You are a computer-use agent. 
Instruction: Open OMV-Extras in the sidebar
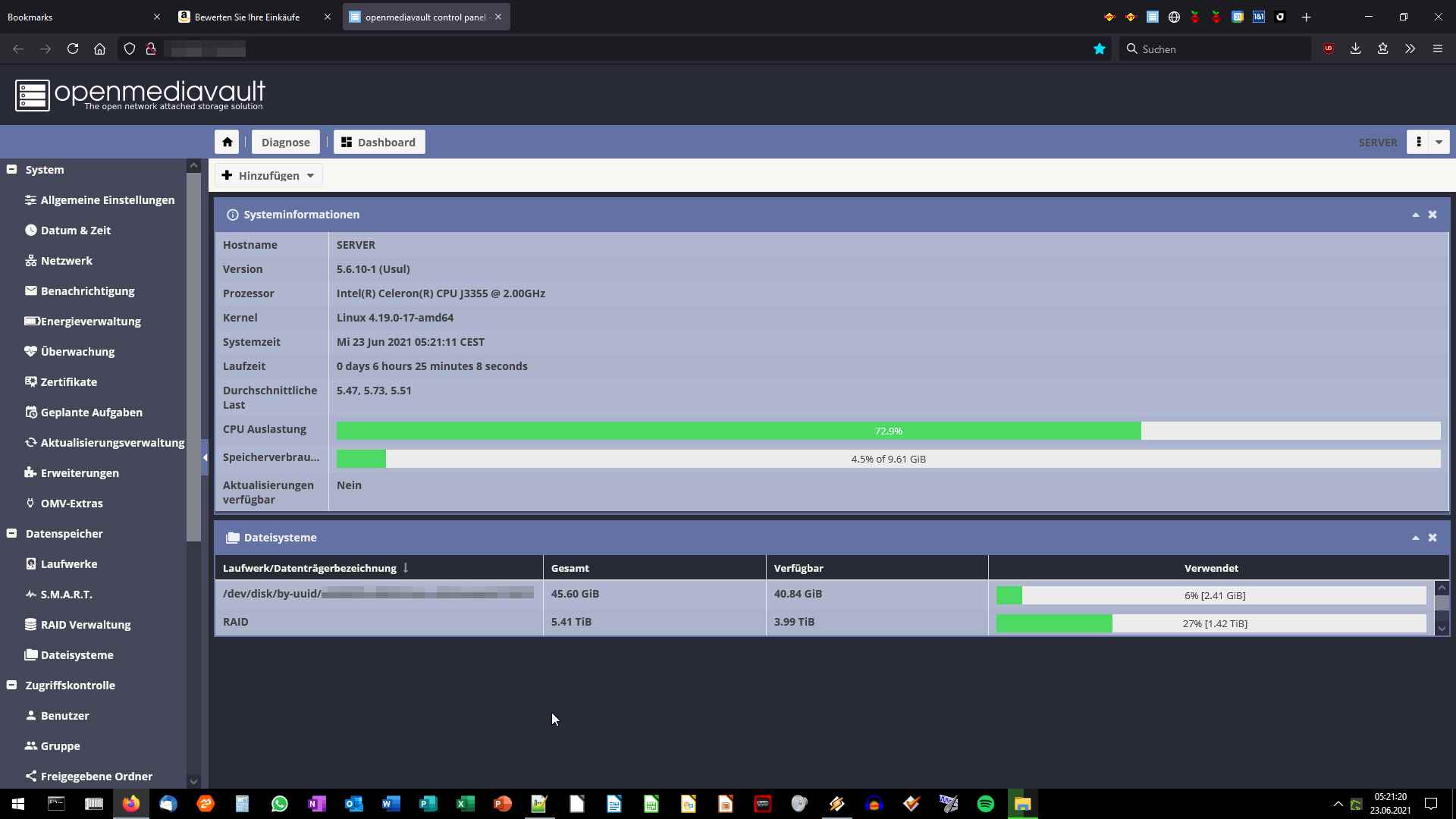click(x=71, y=504)
